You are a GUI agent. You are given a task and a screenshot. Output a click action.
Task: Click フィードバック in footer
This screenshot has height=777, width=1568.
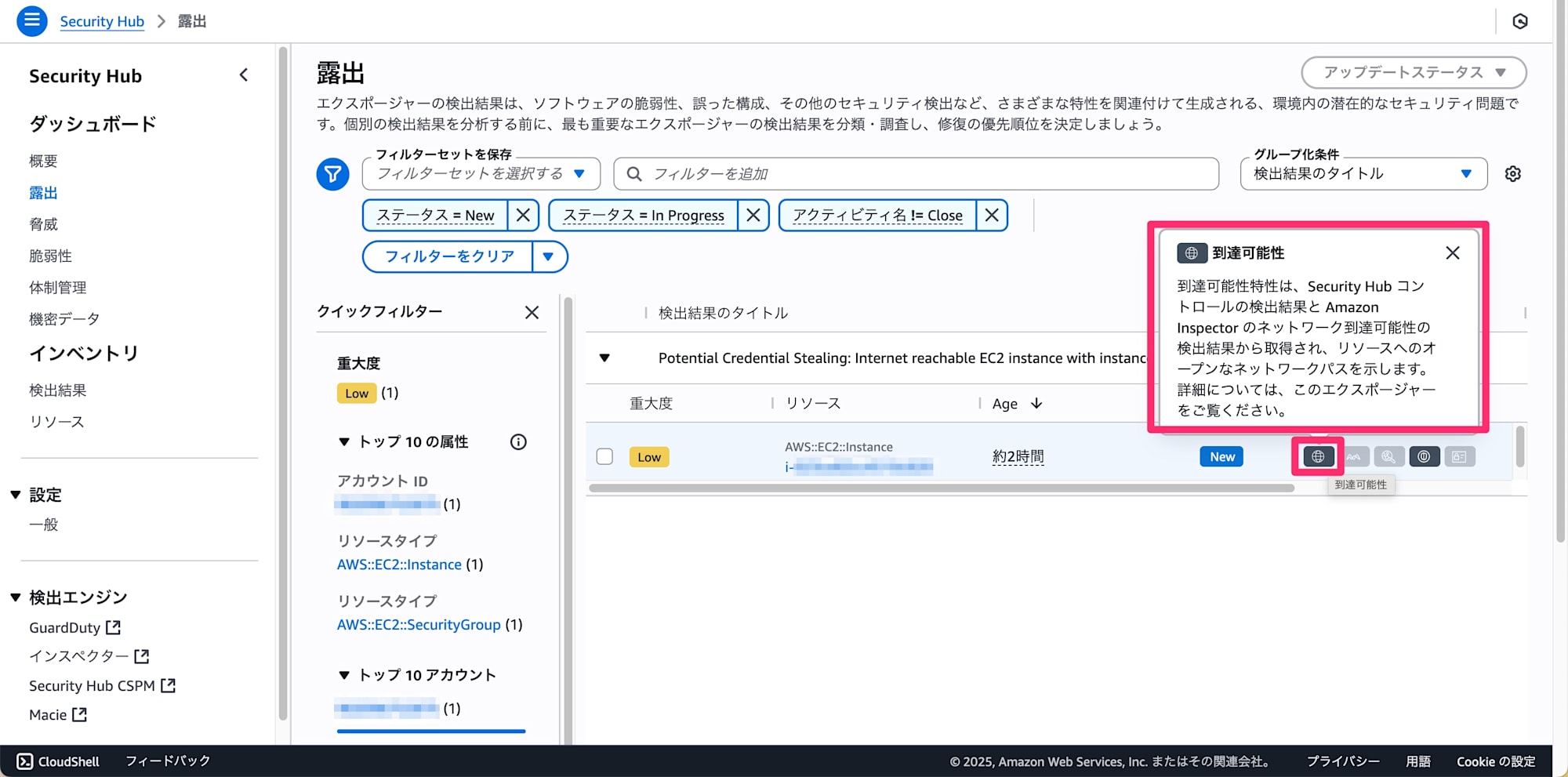[168, 761]
